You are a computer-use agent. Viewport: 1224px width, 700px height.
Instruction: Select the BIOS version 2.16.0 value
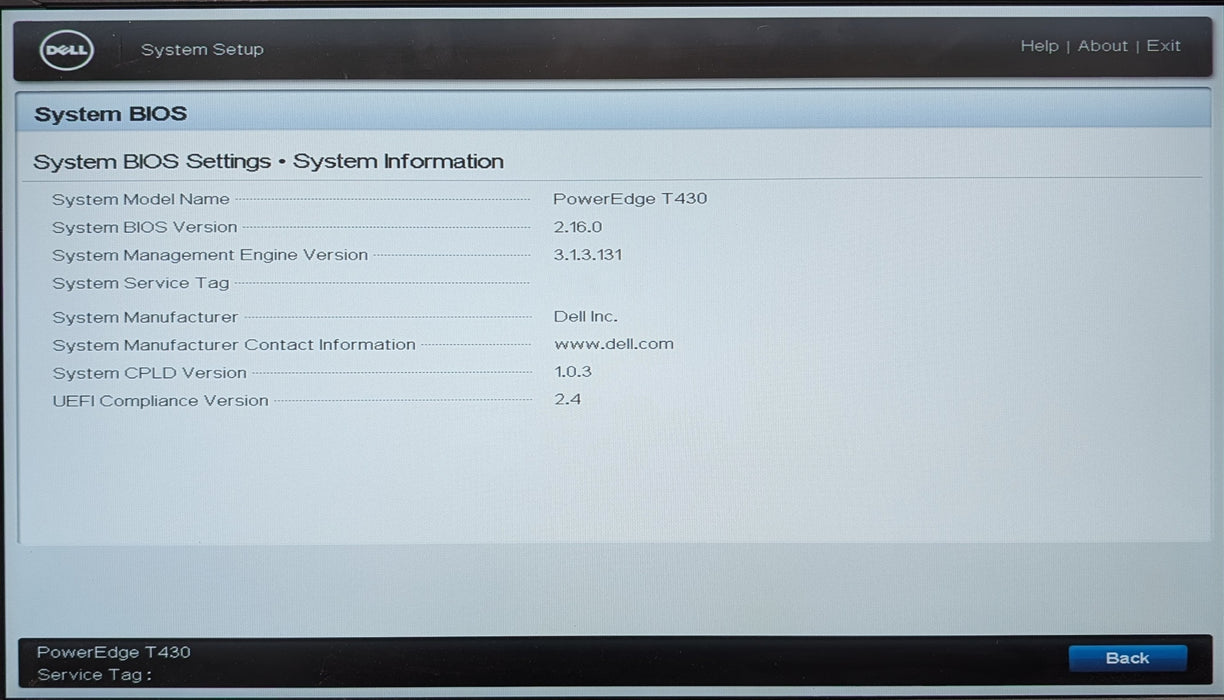click(x=578, y=227)
